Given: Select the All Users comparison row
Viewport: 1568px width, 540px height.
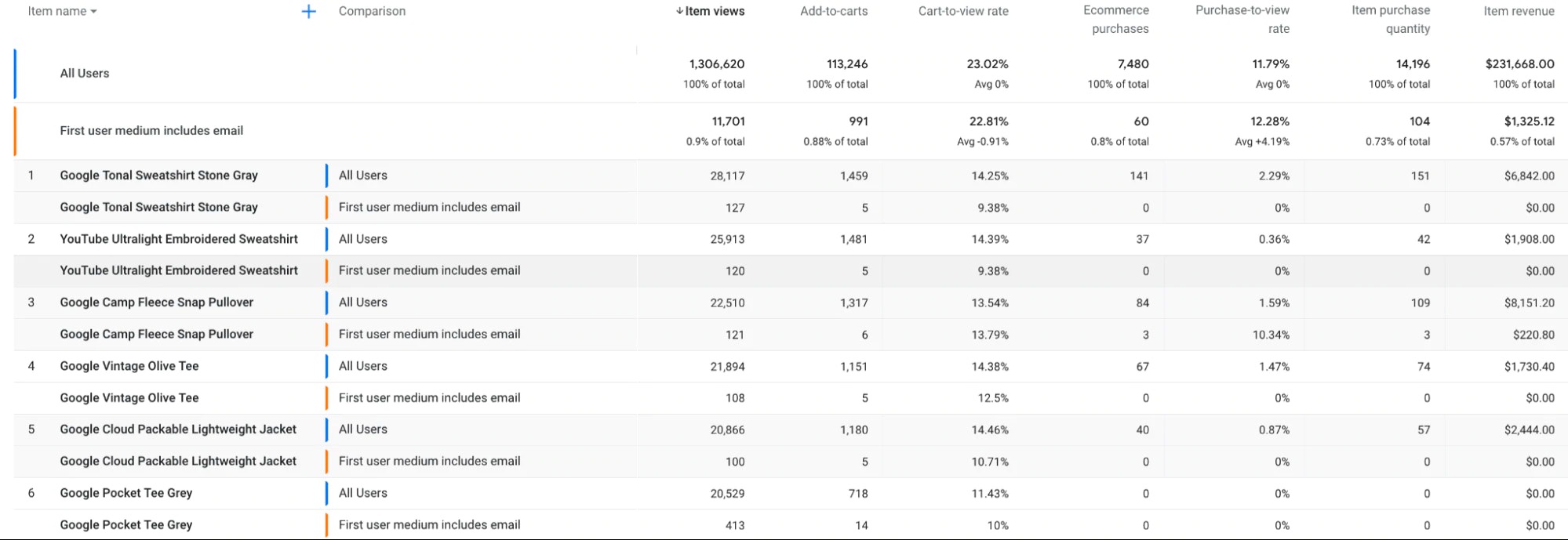Looking at the screenshot, I should point(84,73).
